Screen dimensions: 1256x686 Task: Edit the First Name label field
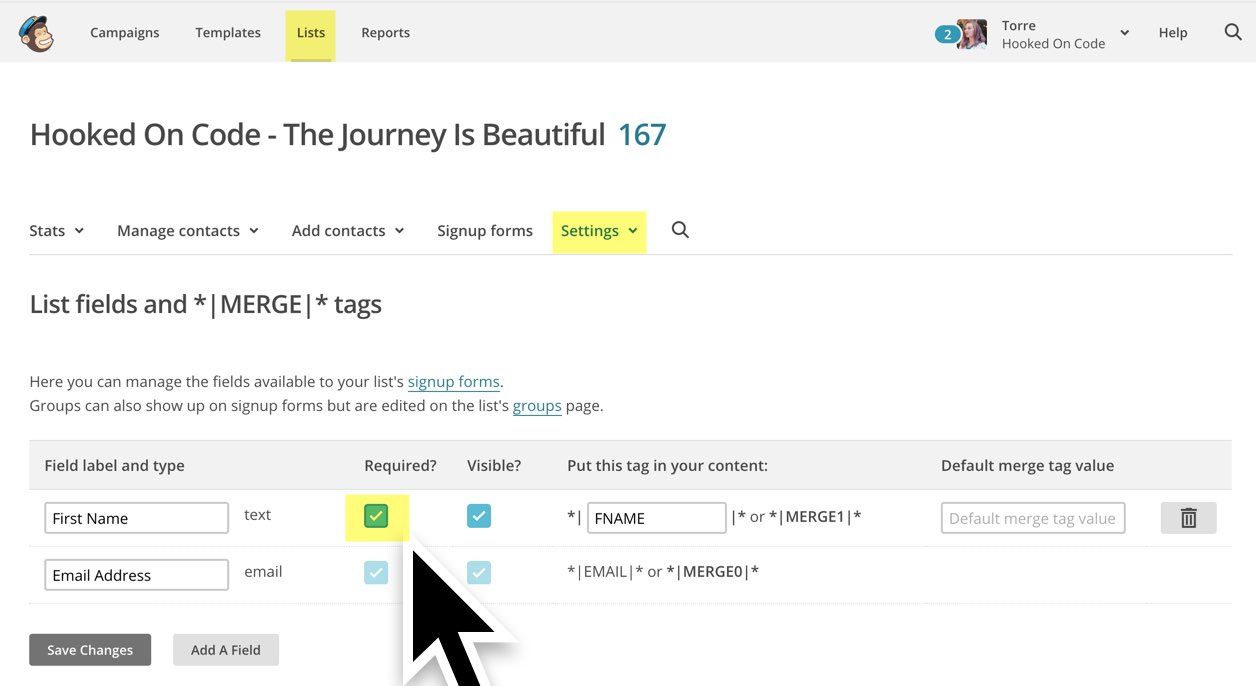pos(137,518)
